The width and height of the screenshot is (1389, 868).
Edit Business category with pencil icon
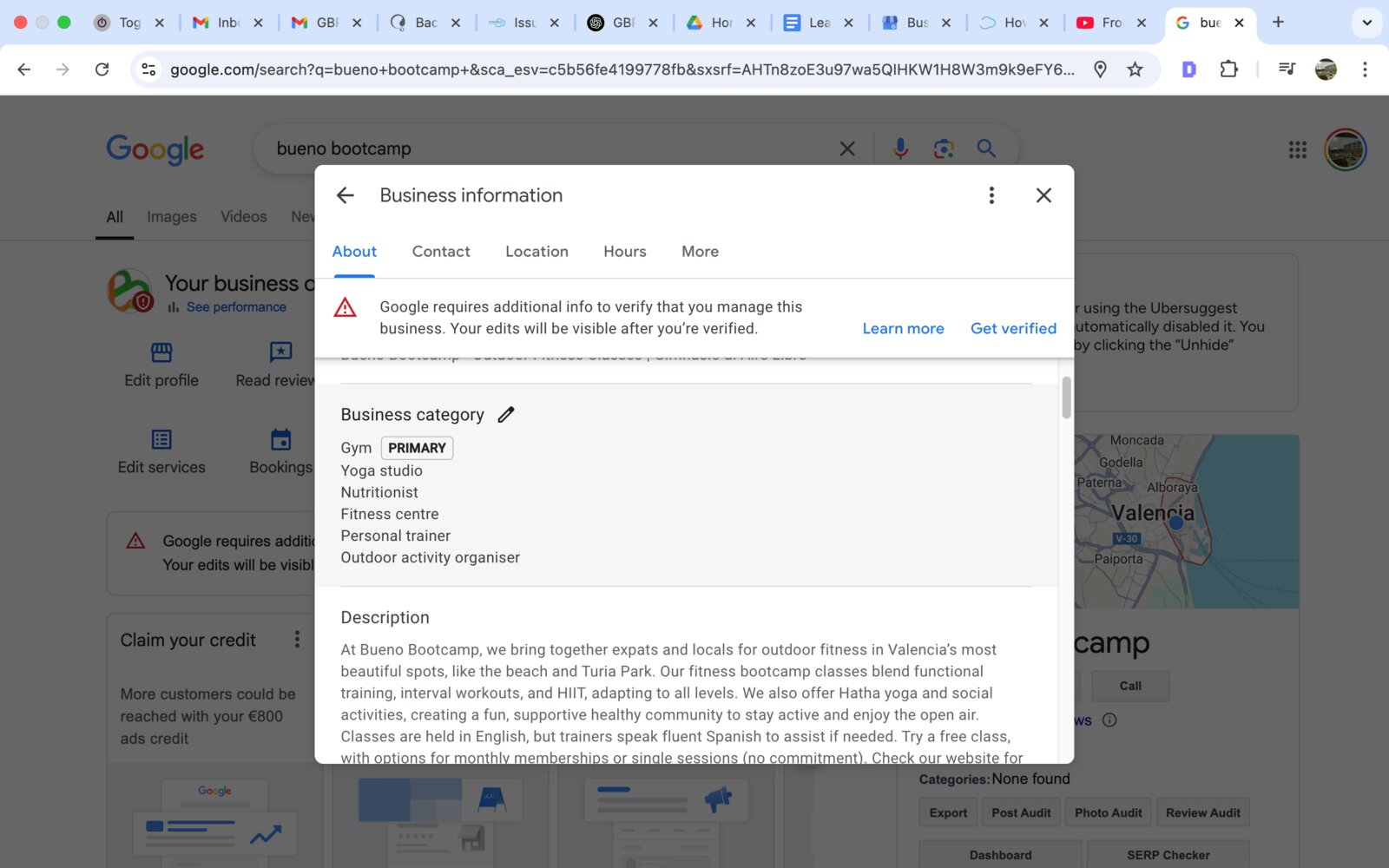pos(506,415)
